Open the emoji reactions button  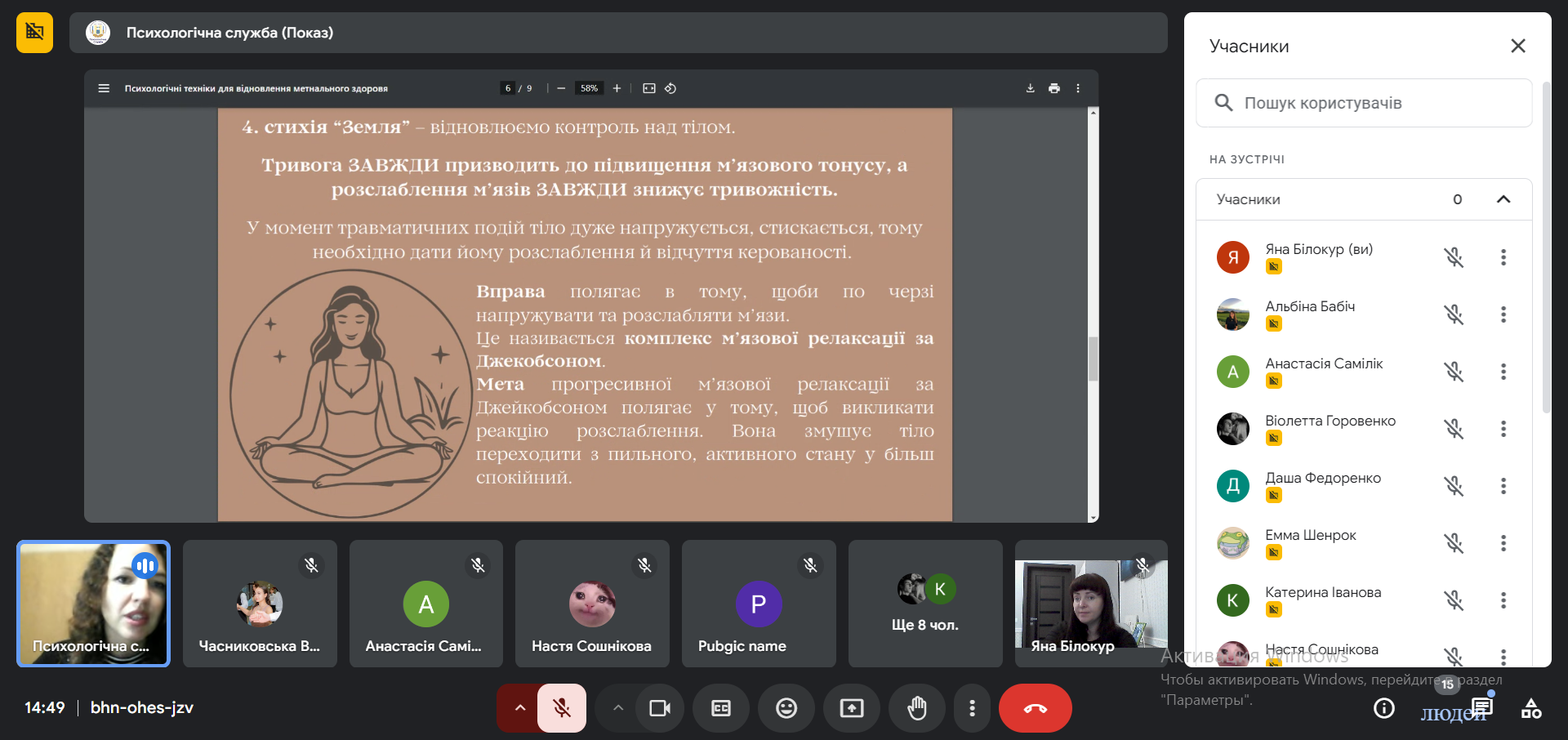pyautogui.click(x=786, y=708)
